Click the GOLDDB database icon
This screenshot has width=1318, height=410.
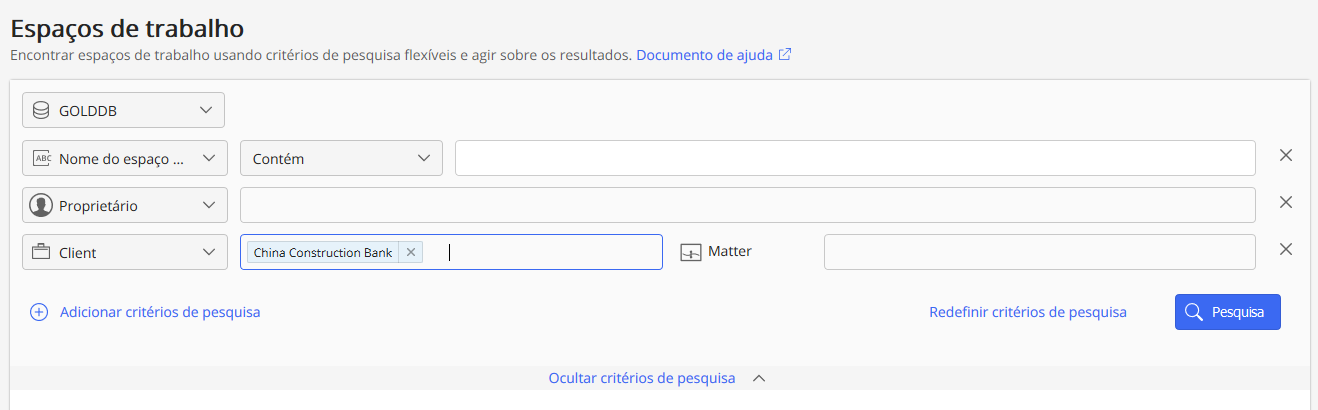coord(41,110)
